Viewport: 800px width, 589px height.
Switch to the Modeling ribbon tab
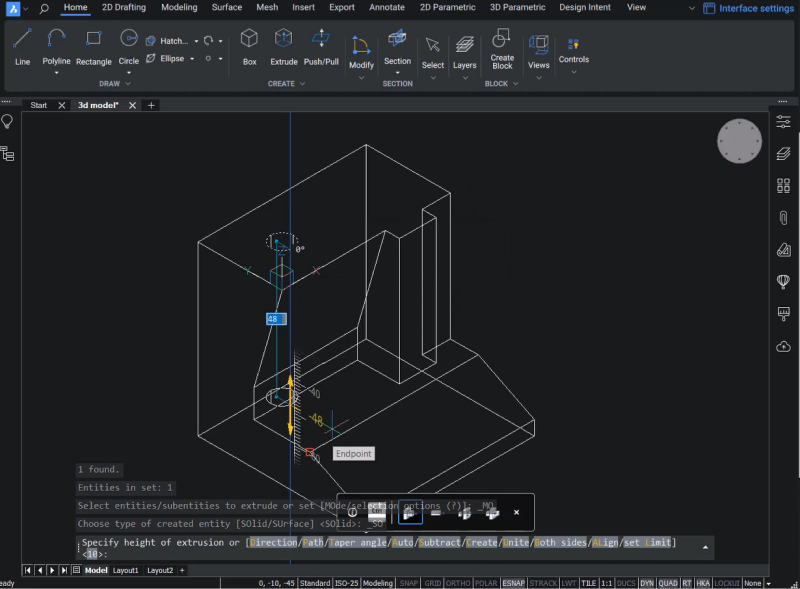pos(179,8)
